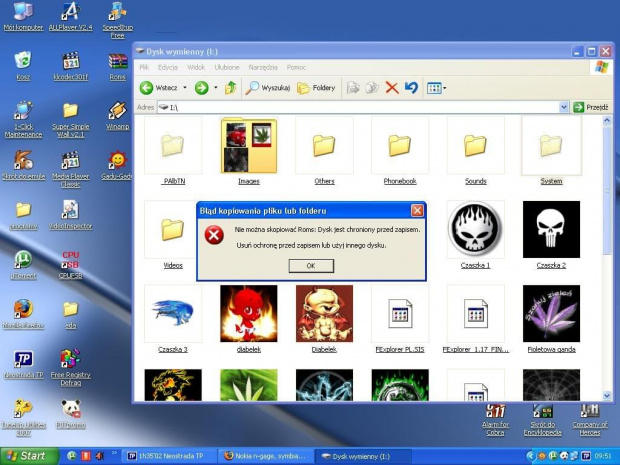Switch to Nokia n-gage taskbar window
This screenshot has width=620, height=465.
coord(266,456)
